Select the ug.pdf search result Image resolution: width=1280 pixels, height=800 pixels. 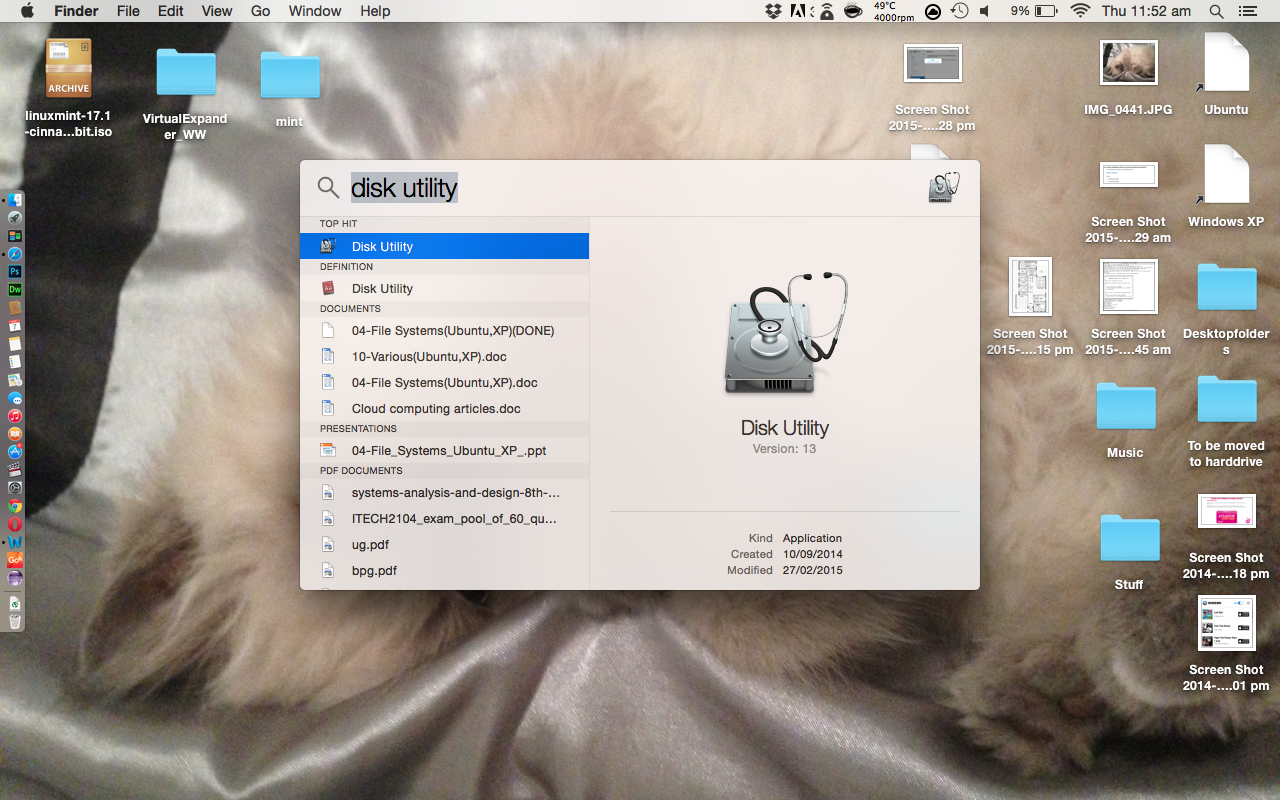444,544
